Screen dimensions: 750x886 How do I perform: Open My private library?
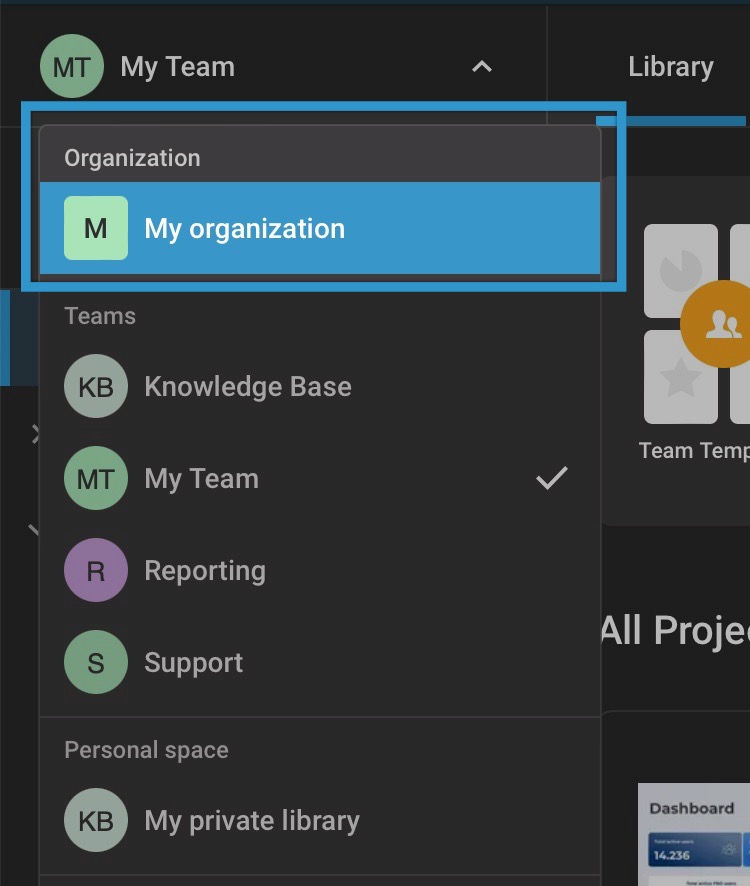coord(251,820)
